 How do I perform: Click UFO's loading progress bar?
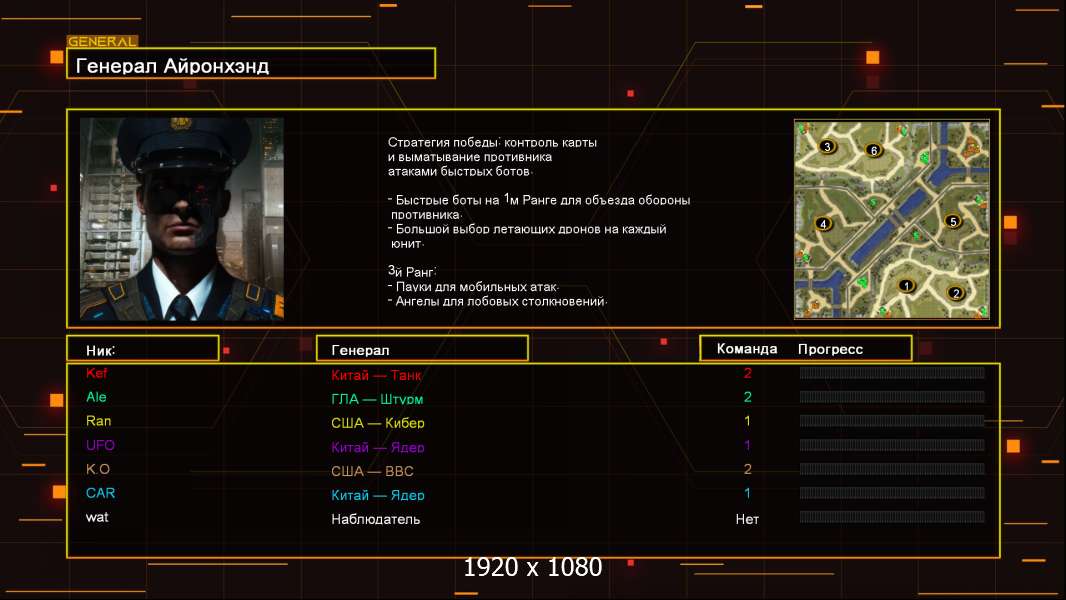(x=892, y=444)
